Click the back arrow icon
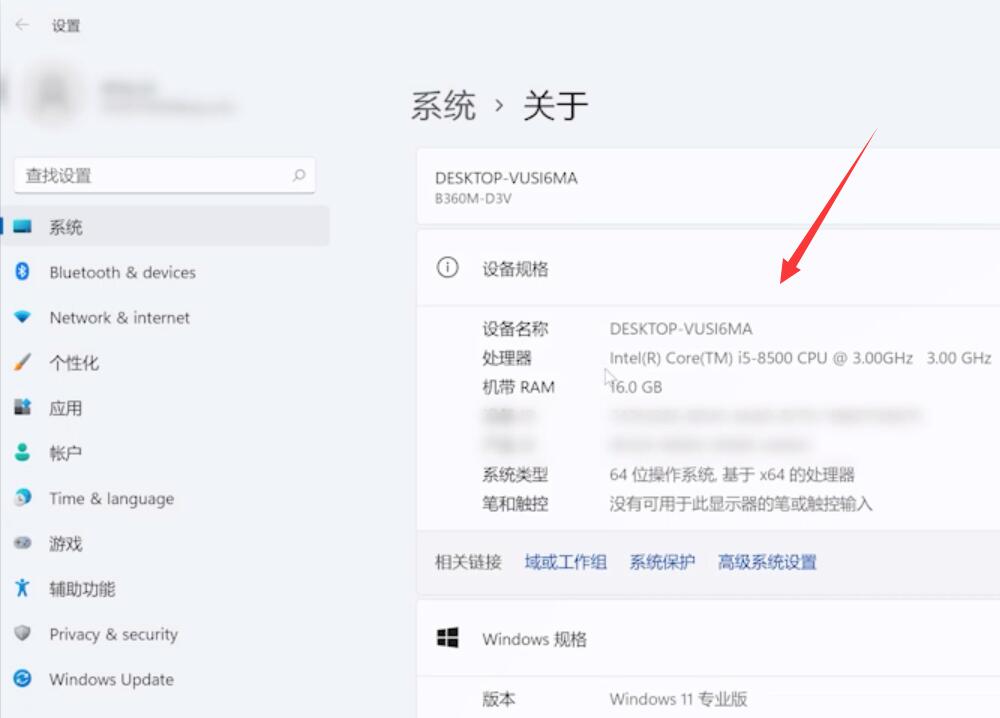The image size is (1000, 718). tap(21, 26)
